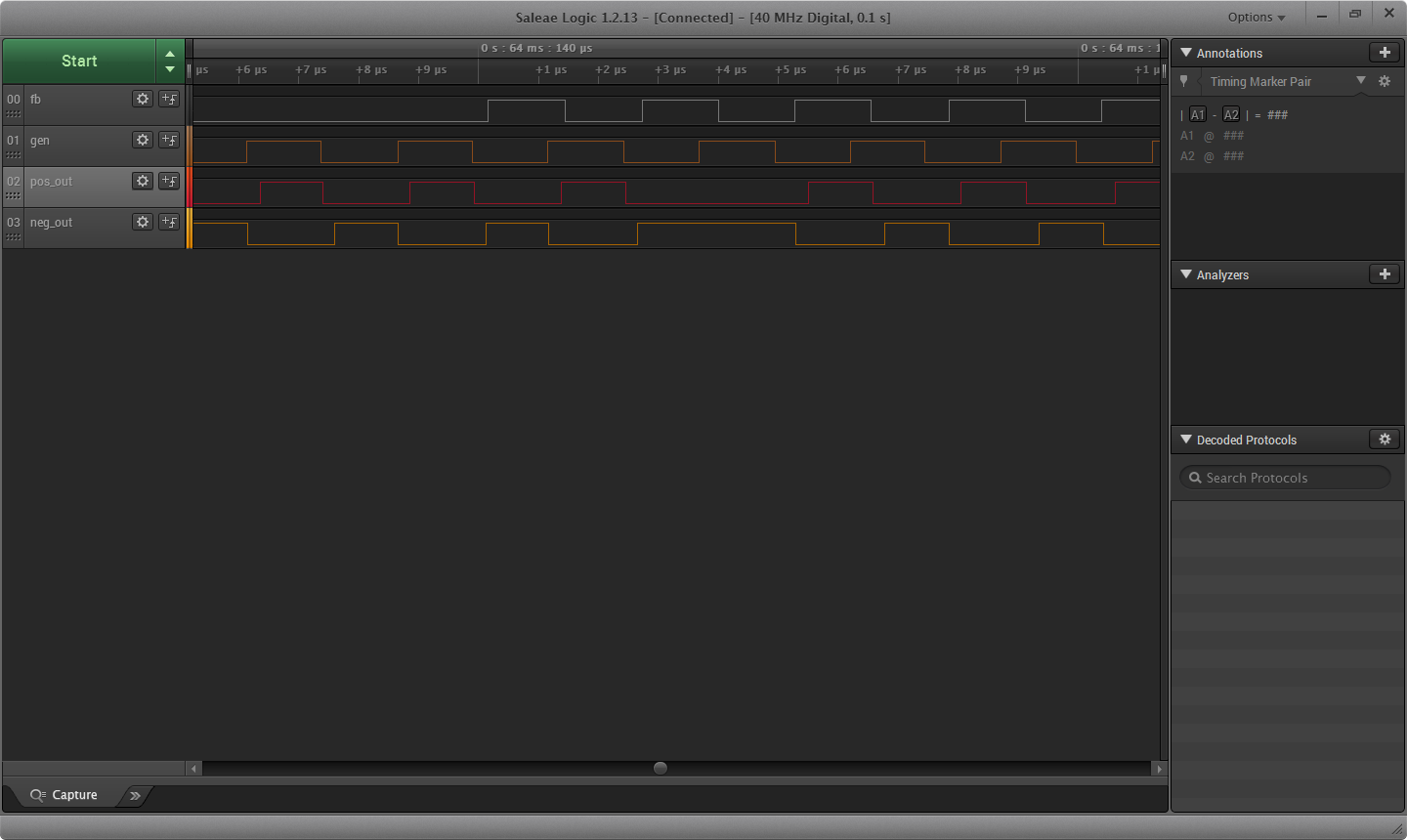The width and height of the screenshot is (1407, 840).
Task: Click the horizontal scrollbar thumb
Action: coord(661,768)
